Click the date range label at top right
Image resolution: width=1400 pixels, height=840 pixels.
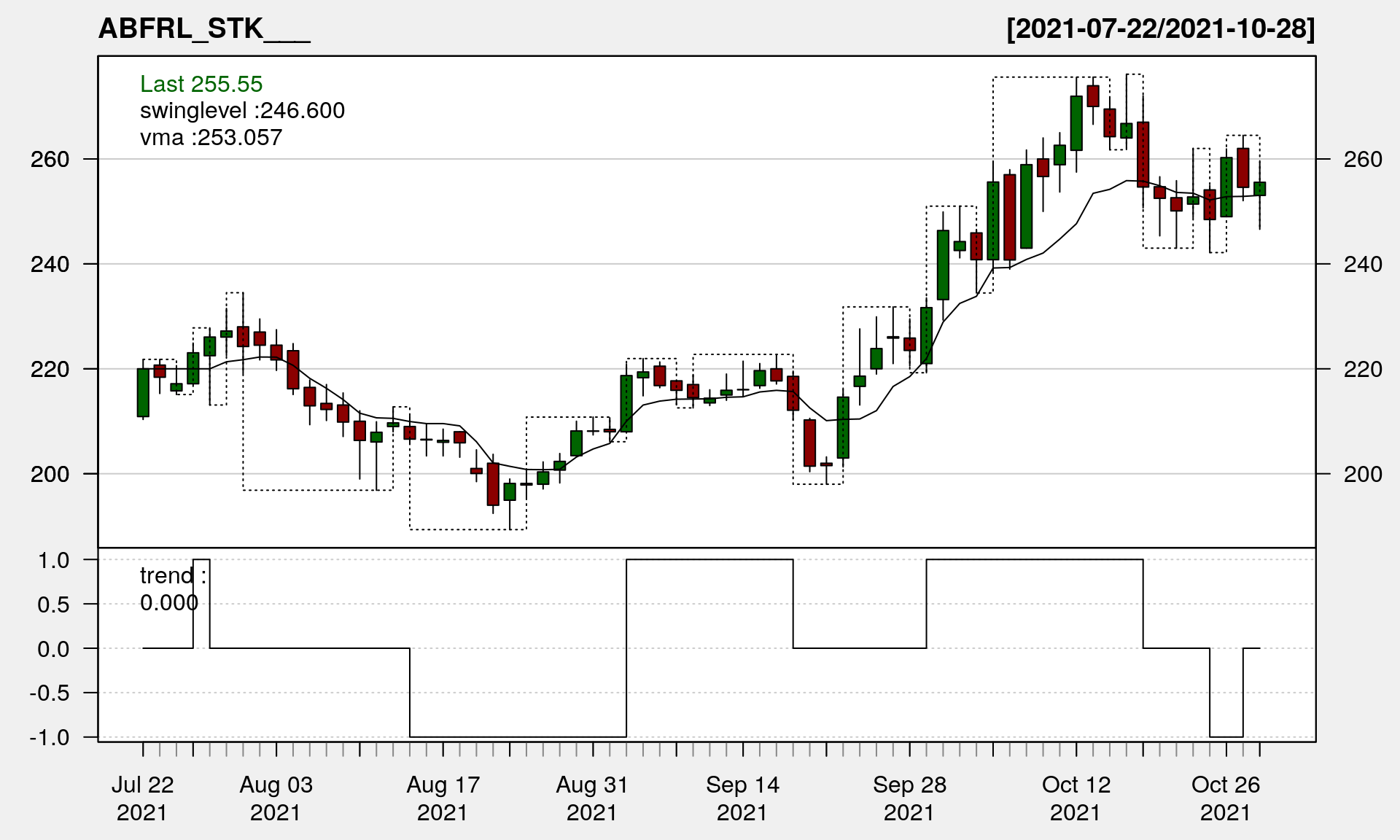tap(1161, 29)
